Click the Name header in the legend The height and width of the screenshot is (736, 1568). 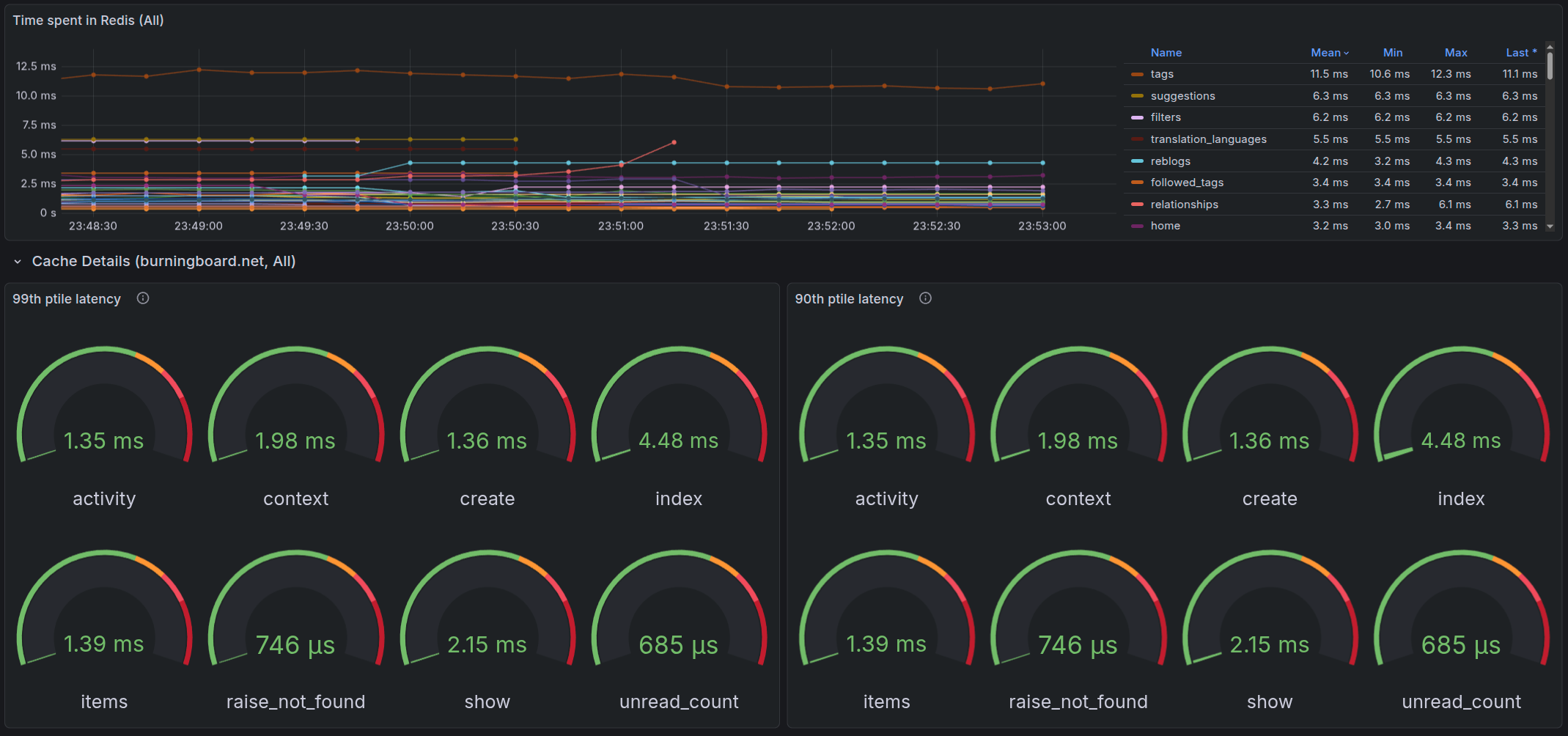click(x=1166, y=53)
